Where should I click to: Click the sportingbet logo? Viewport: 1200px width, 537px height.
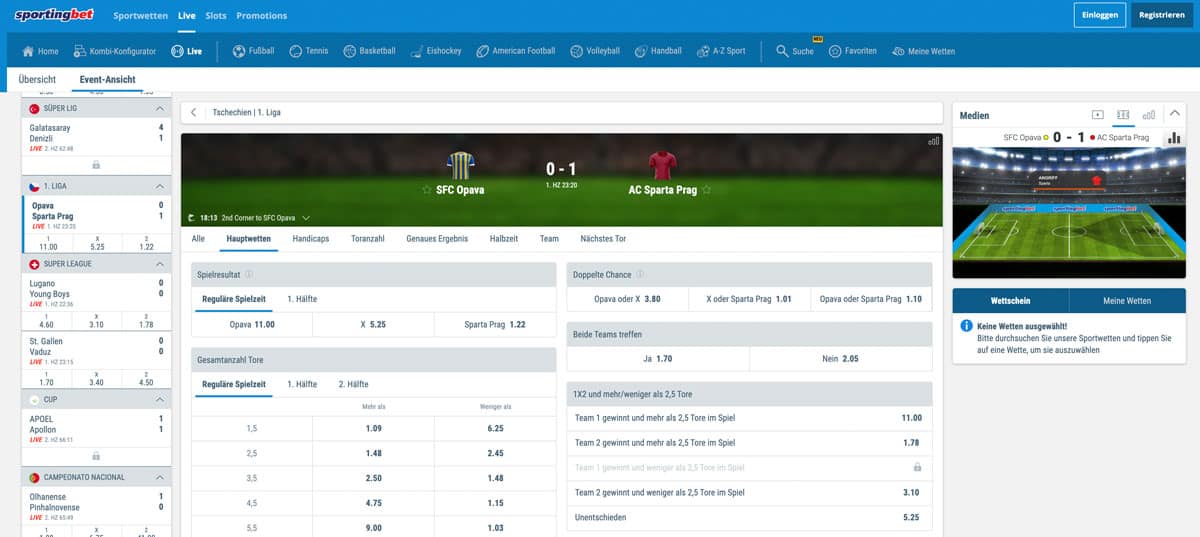(54, 15)
